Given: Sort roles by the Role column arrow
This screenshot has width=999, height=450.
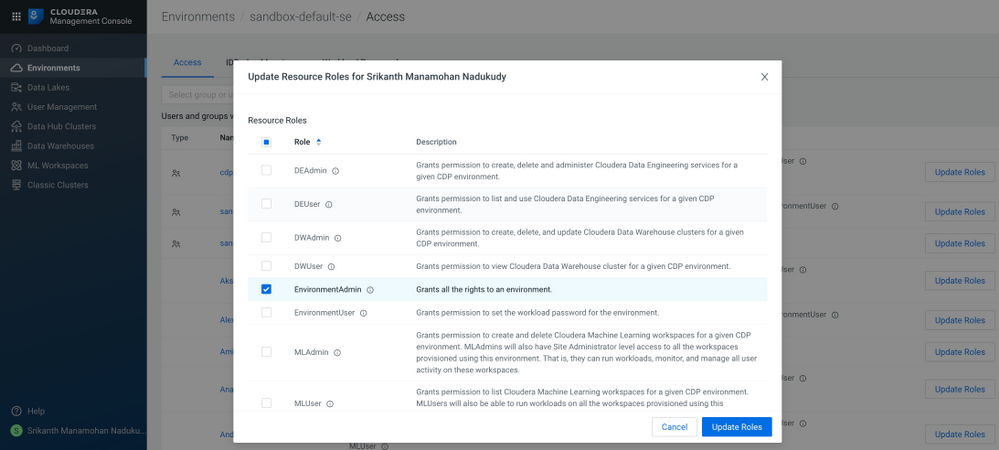Looking at the screenshot, I should tap(319, 142).
